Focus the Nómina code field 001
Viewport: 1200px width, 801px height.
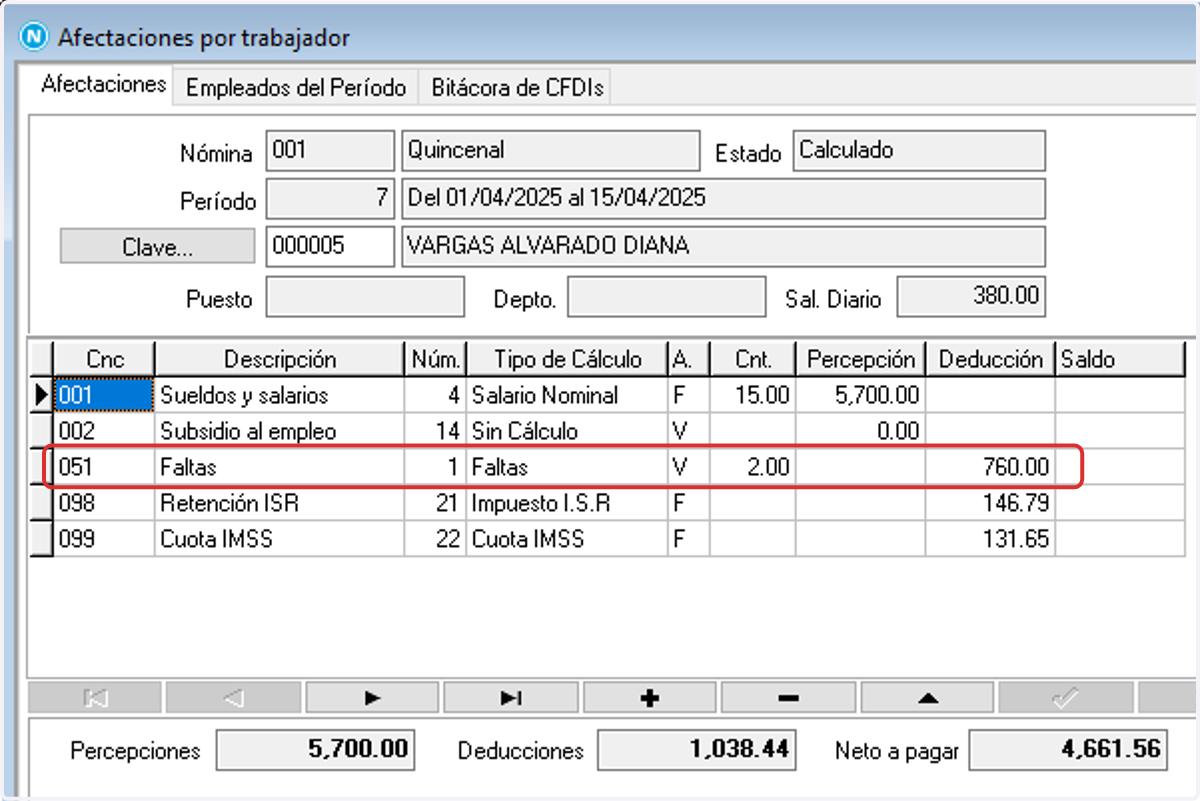point(330,151)
